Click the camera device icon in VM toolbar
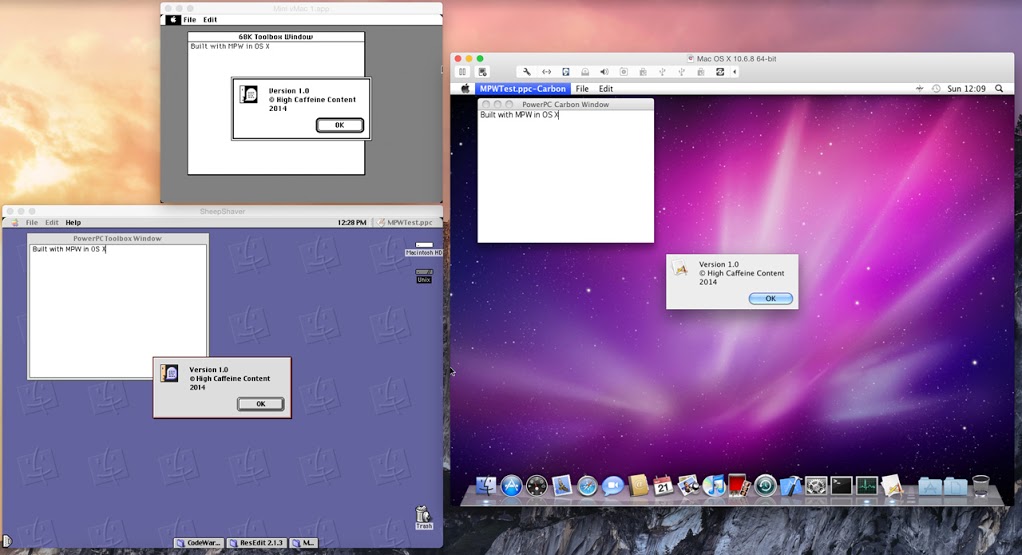Viewport: 1022px width, 555px height. tap(624, 72)
